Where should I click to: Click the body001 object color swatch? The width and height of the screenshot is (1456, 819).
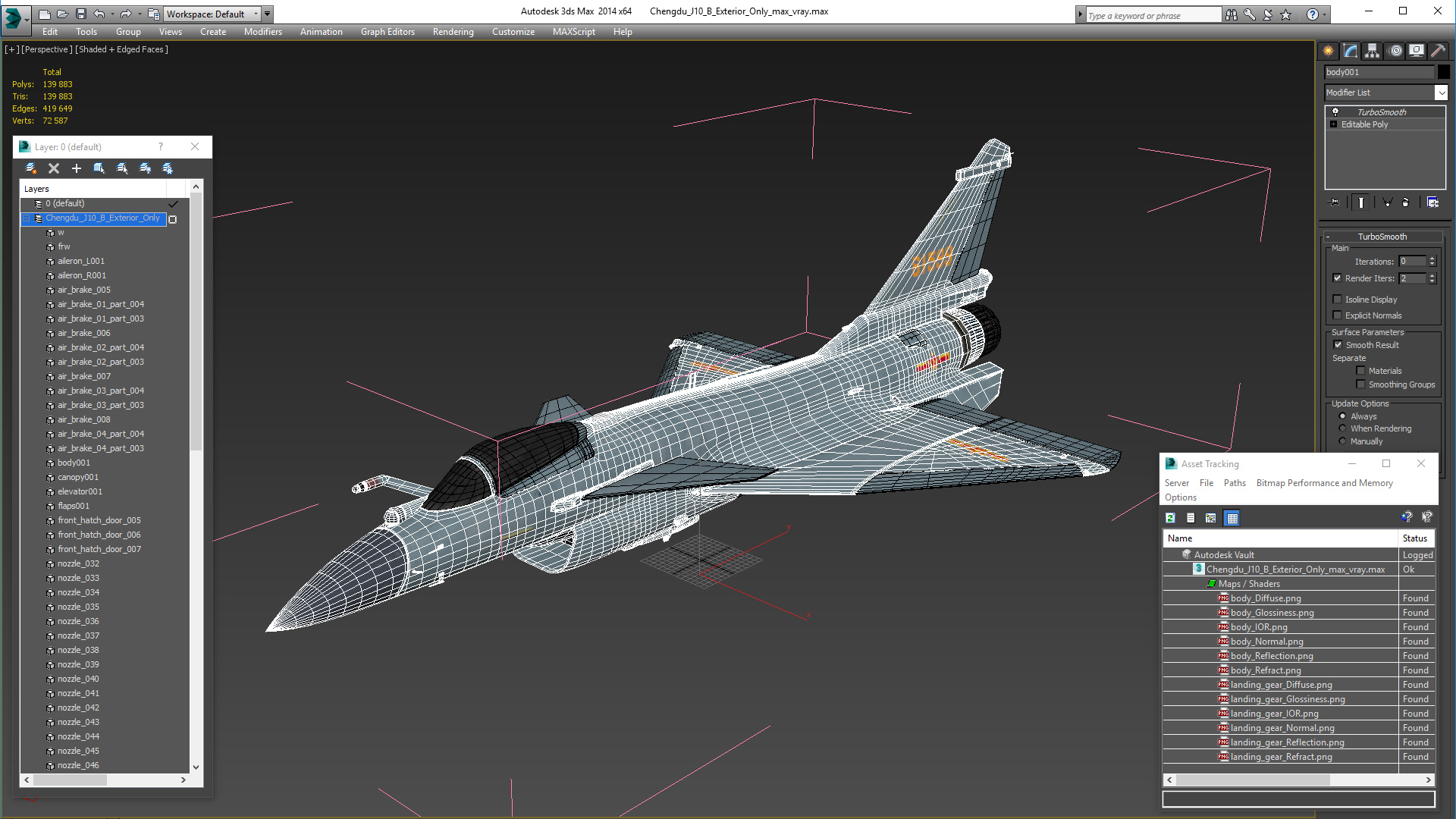[x=1443, y=72]
